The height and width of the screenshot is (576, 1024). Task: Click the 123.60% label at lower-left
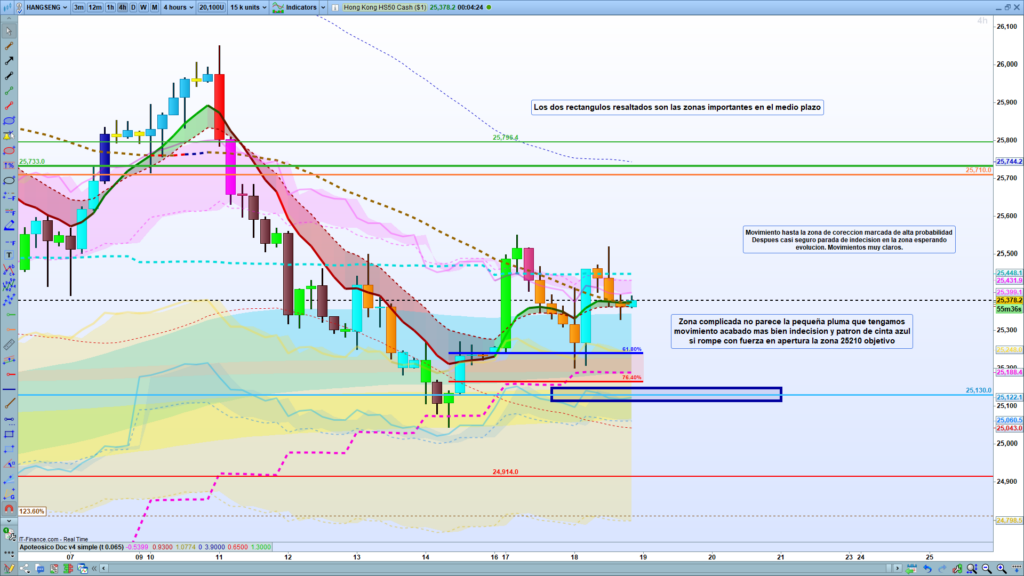(32, 511)
